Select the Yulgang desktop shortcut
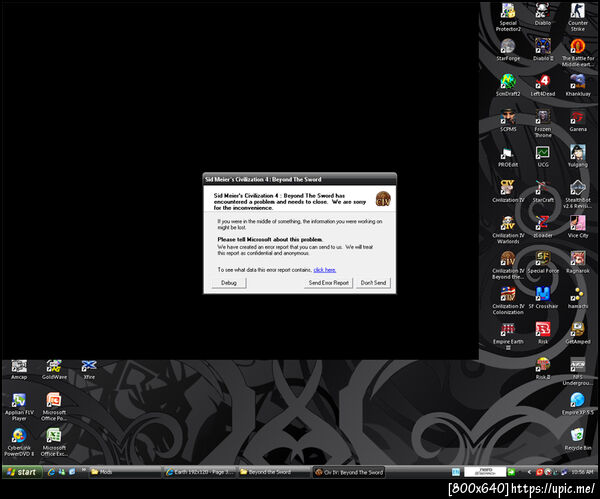 click(x=577, y=156)
